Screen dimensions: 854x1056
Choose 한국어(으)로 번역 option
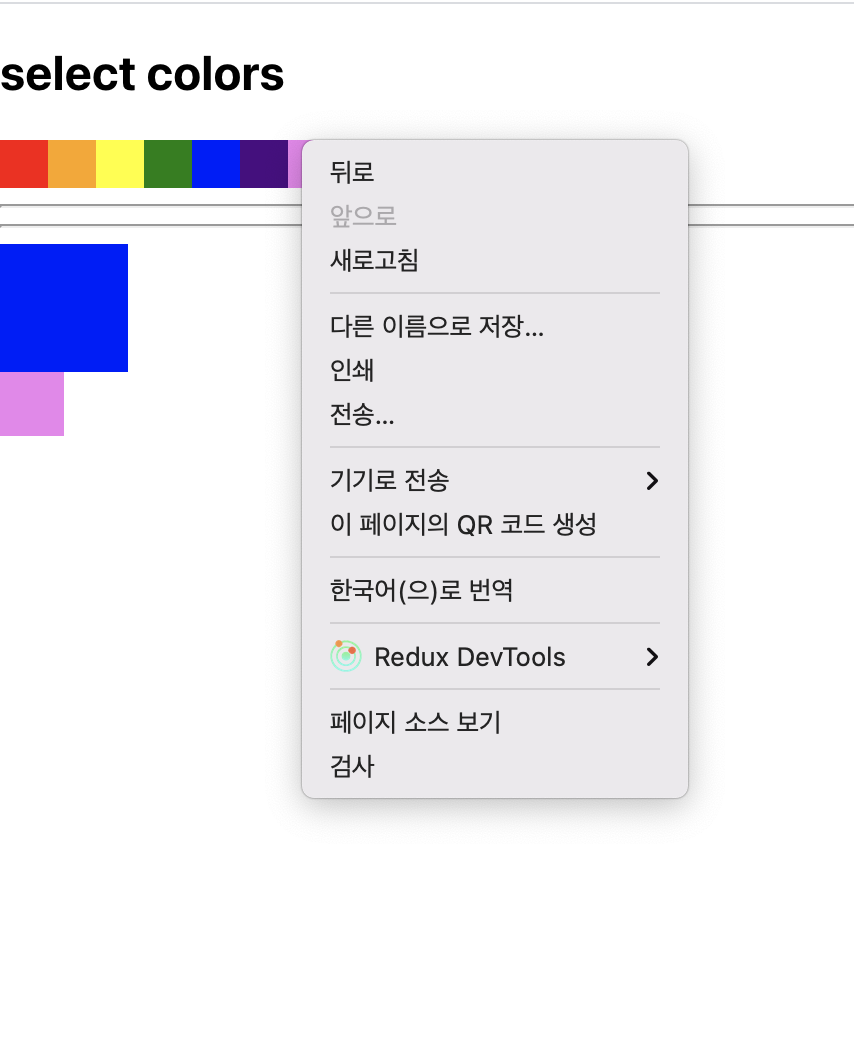pyautogui.click(x=494, y=590)
